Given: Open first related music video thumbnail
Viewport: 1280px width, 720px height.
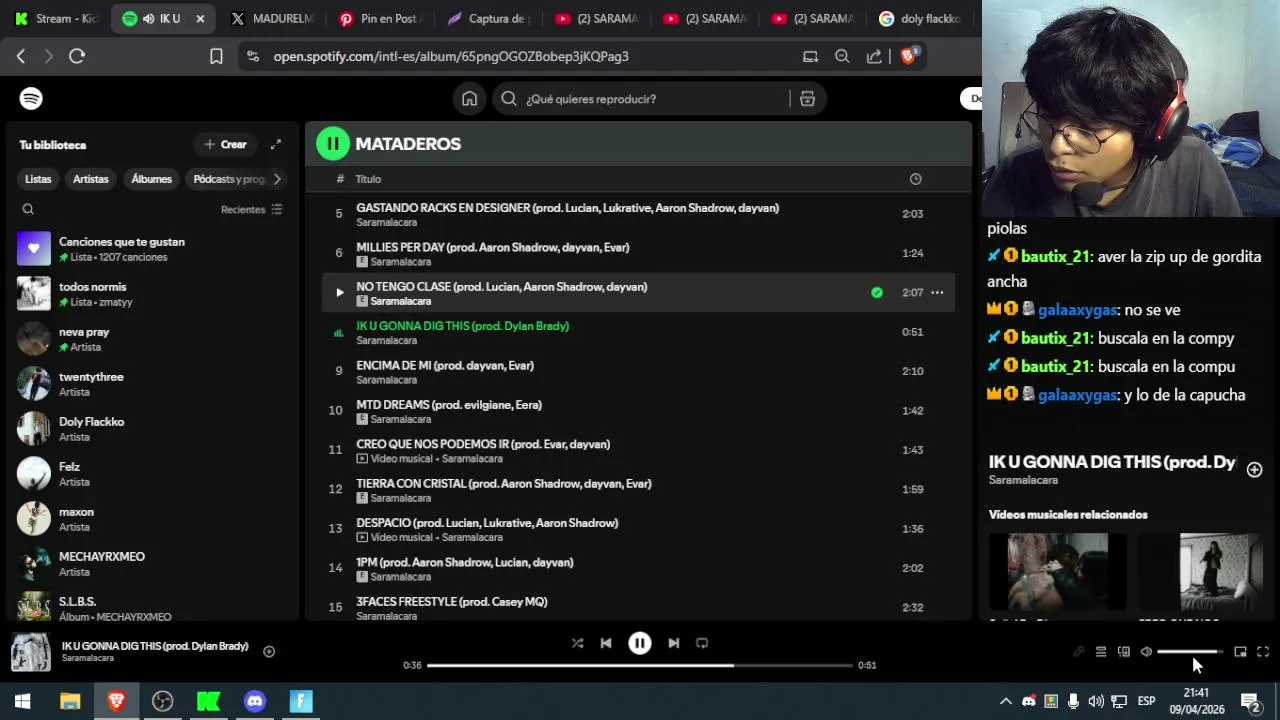Looking at the screenshot, I should (x=1058, y=571).
